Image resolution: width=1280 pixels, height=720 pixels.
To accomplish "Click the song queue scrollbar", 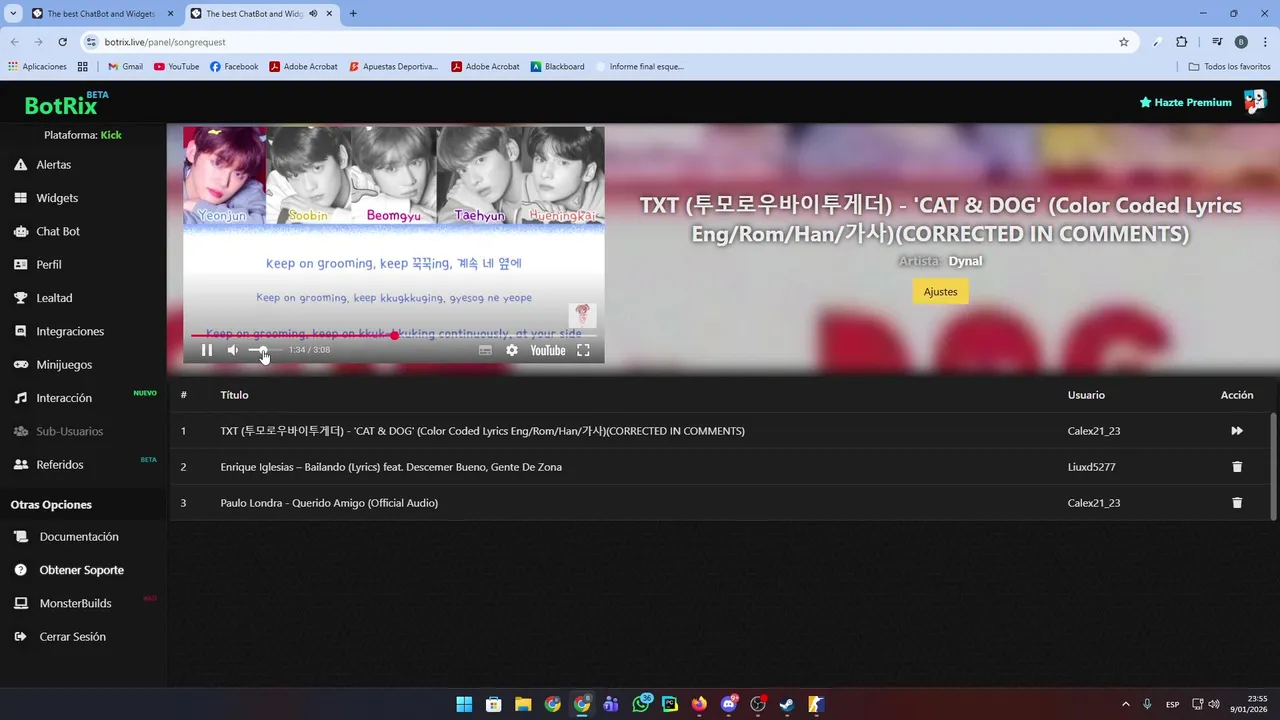I will tap(1273, 465).
